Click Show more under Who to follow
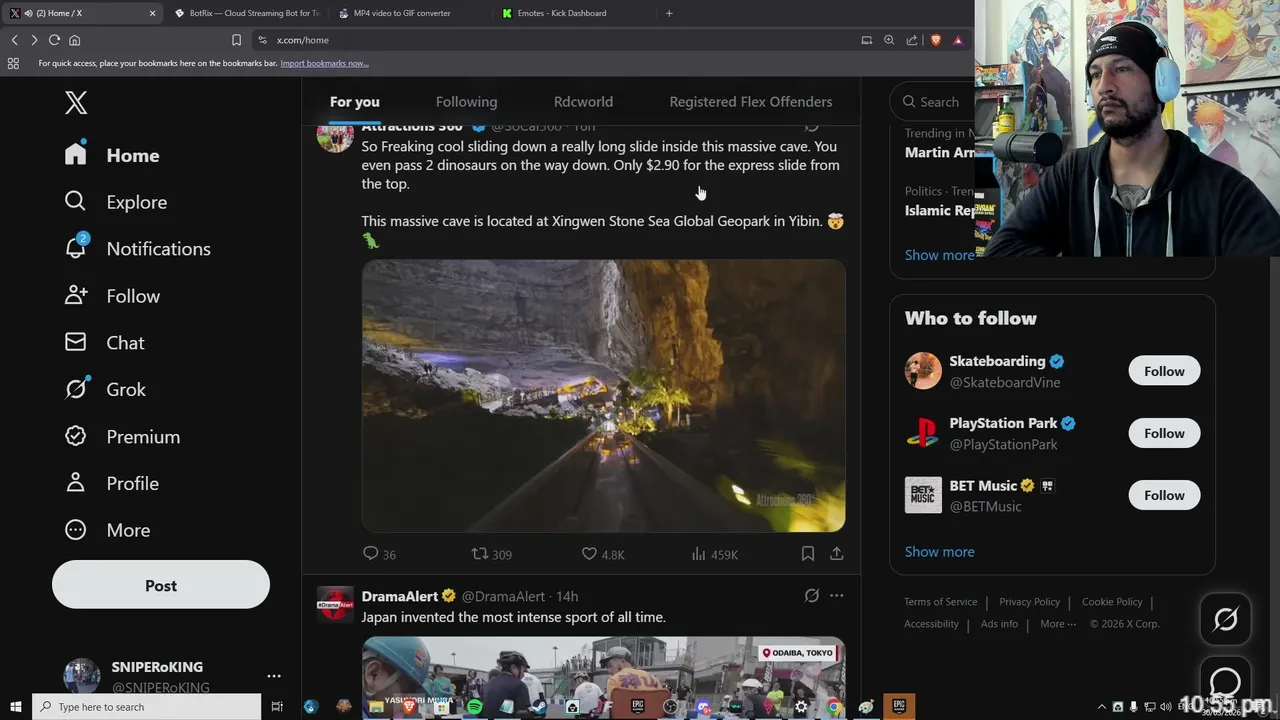The height and width of the screenshot is (720, 1280). (939, 552)
